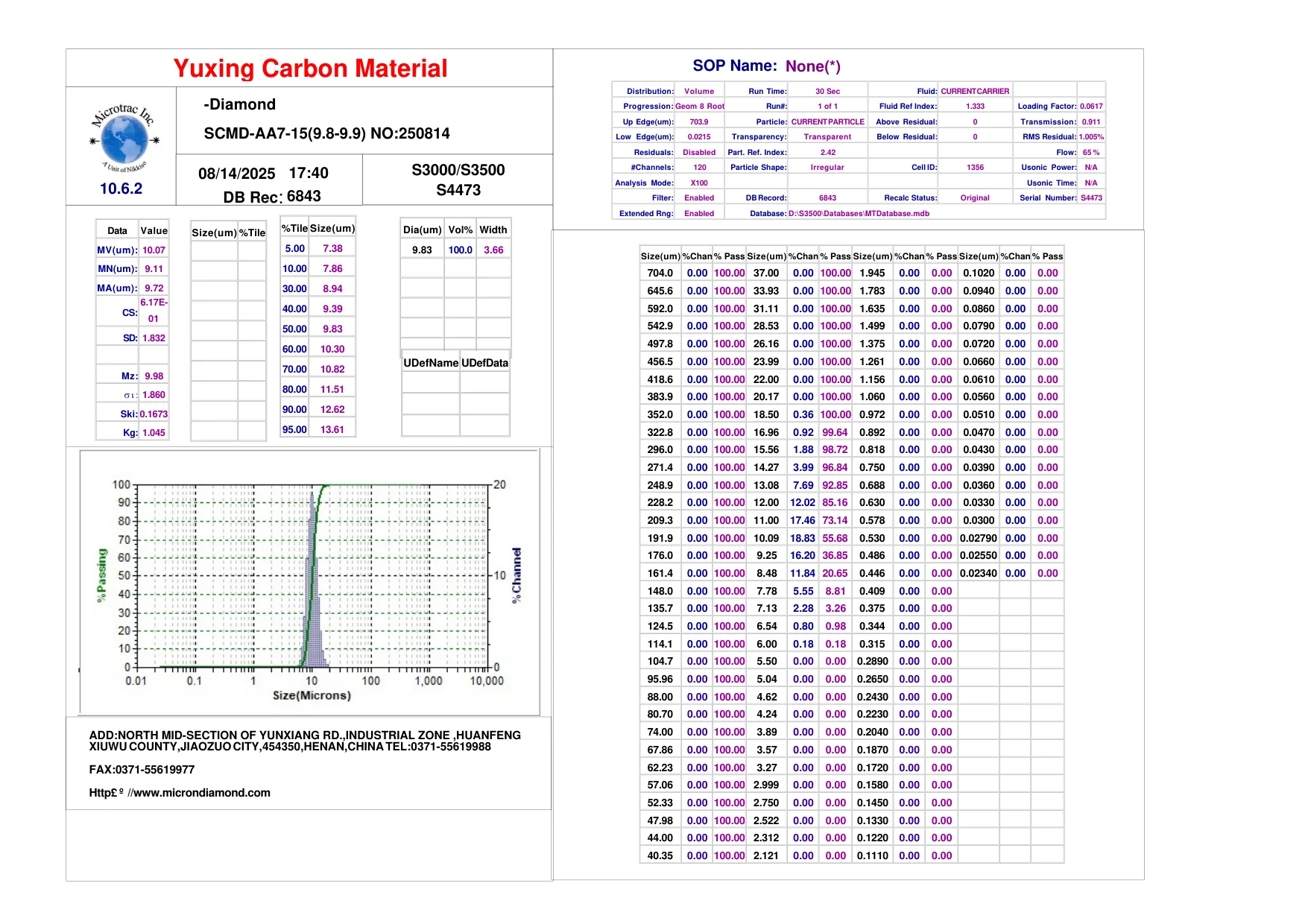Click the Transmission value 0.911
The height and width of the screenshot is (924, 1308).
1091,122
